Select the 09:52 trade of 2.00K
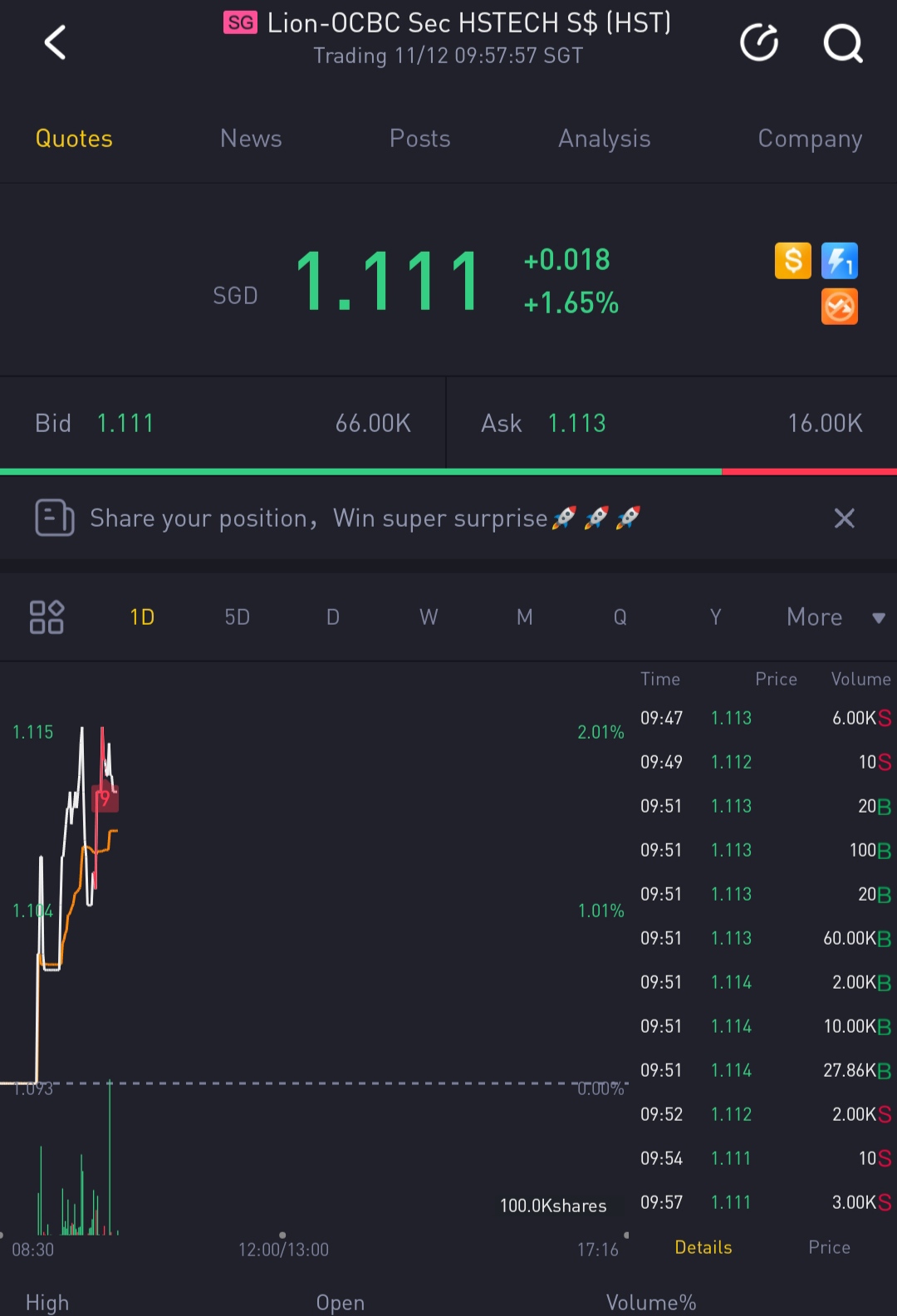This screenshot has height=1316, width=897. point(766,1114)
